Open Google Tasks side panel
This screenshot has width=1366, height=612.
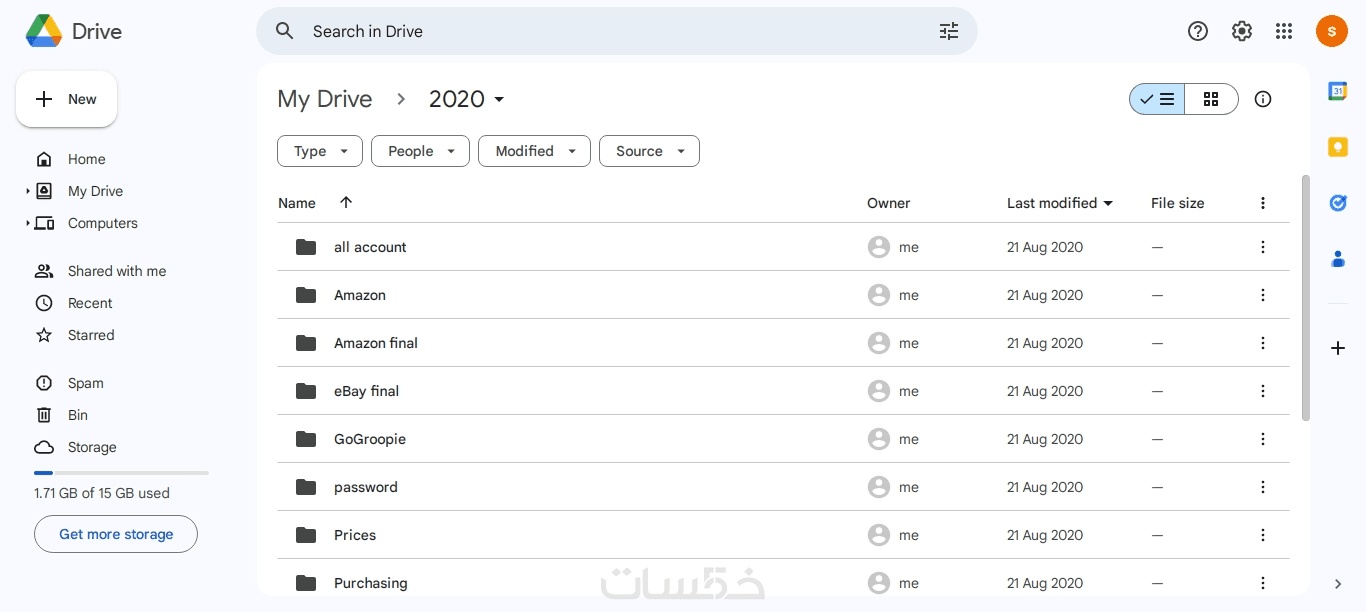(1338, 203)
